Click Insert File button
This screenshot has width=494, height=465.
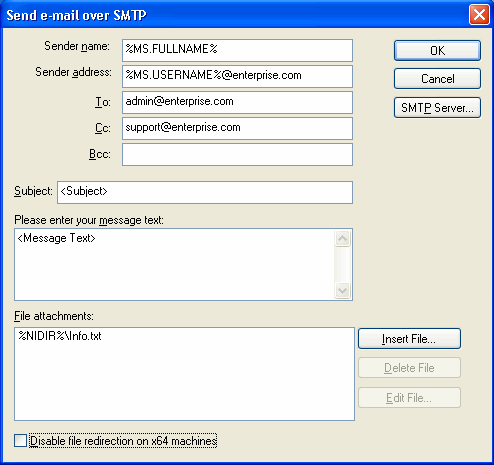click(409, 339)
